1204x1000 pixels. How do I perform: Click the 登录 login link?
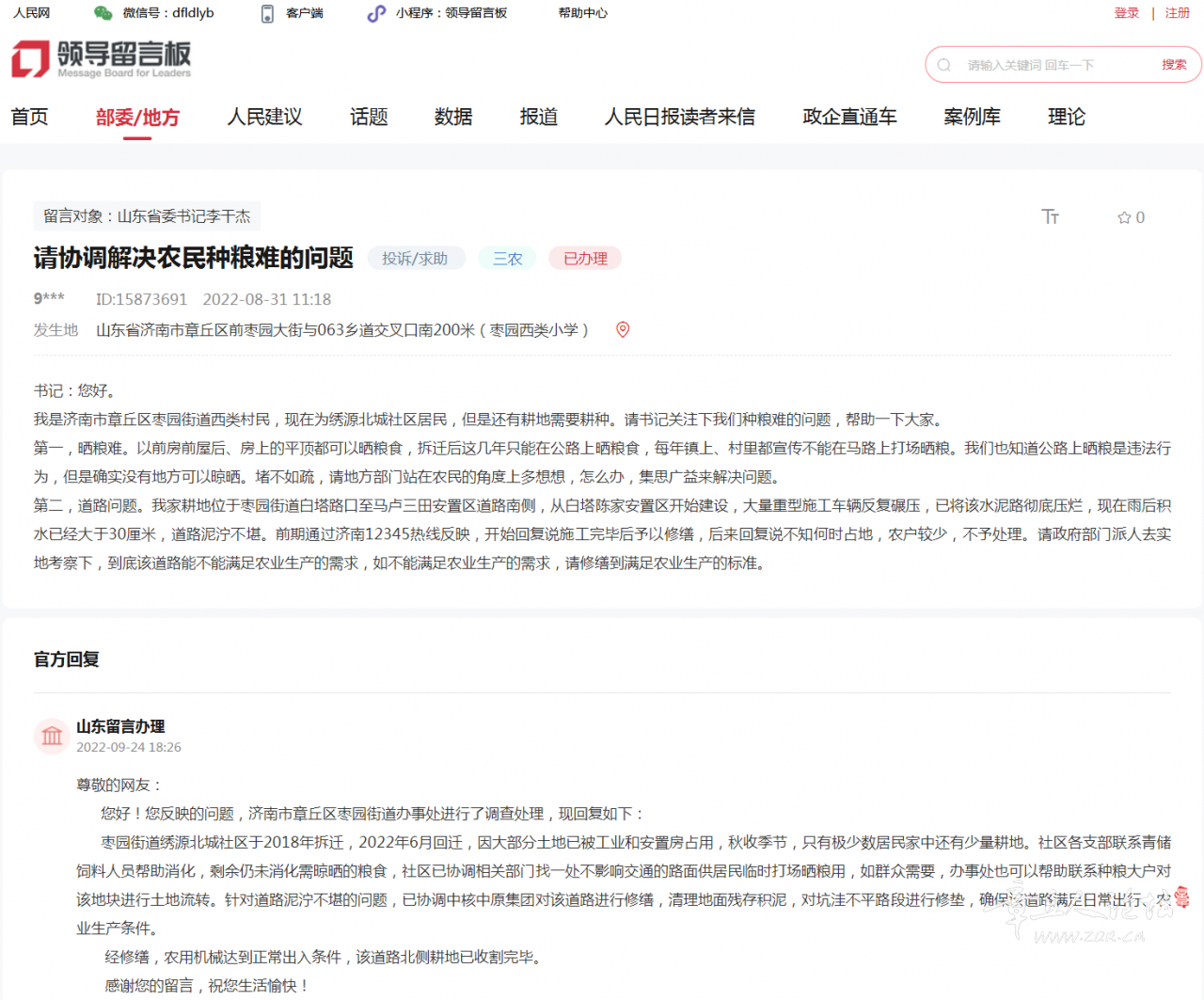(1127, 13)
